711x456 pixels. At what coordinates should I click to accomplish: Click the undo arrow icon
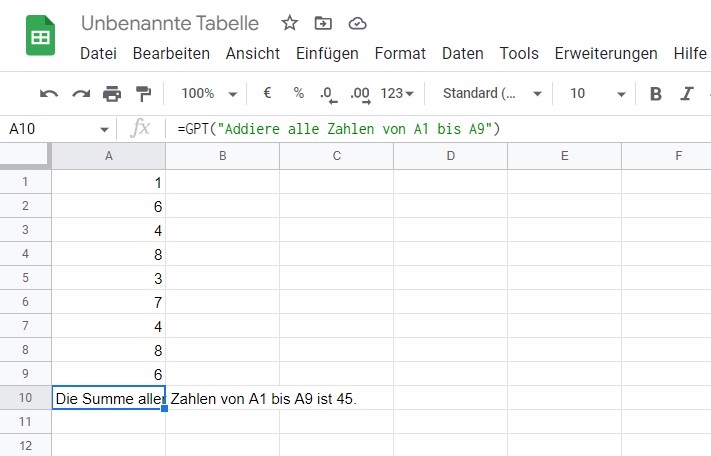[x=49, y=94]
